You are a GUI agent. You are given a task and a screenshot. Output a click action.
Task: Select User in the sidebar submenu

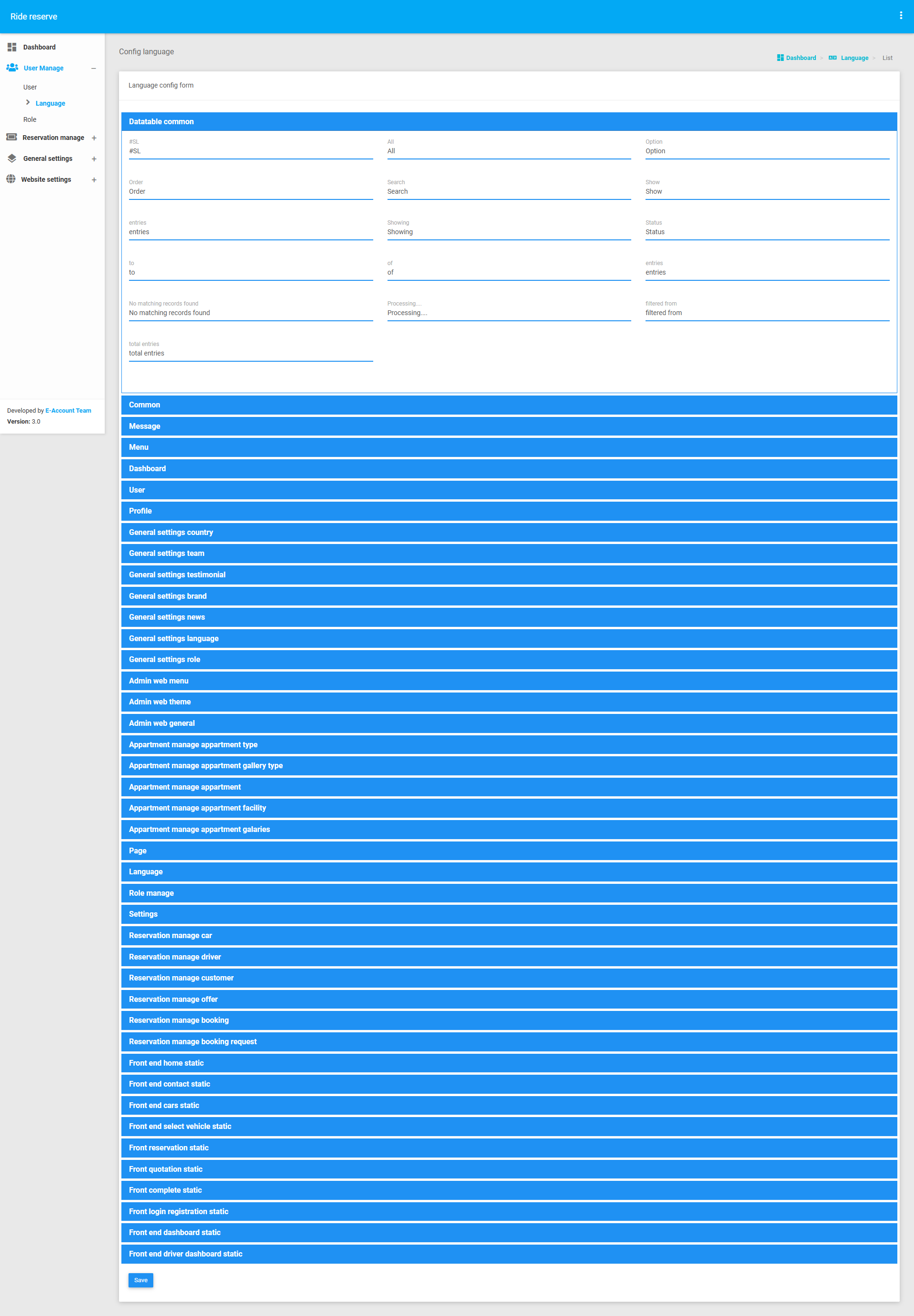(x=30, y=87)
